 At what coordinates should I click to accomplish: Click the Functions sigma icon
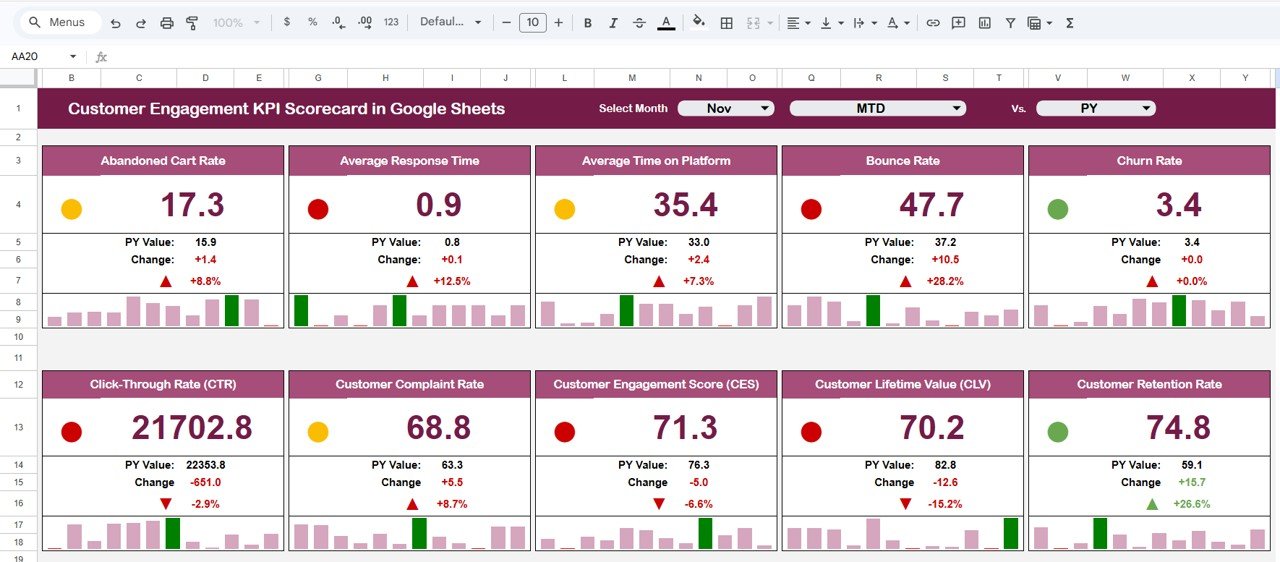[1069, 22]
